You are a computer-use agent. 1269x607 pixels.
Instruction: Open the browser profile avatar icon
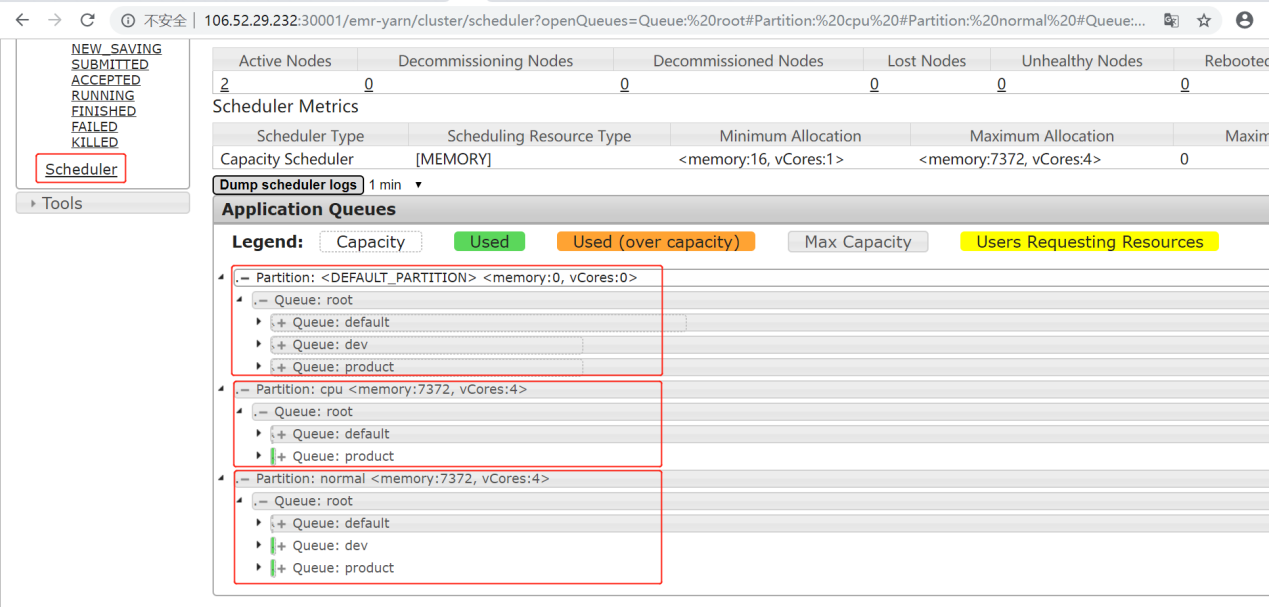point(1244,20)
